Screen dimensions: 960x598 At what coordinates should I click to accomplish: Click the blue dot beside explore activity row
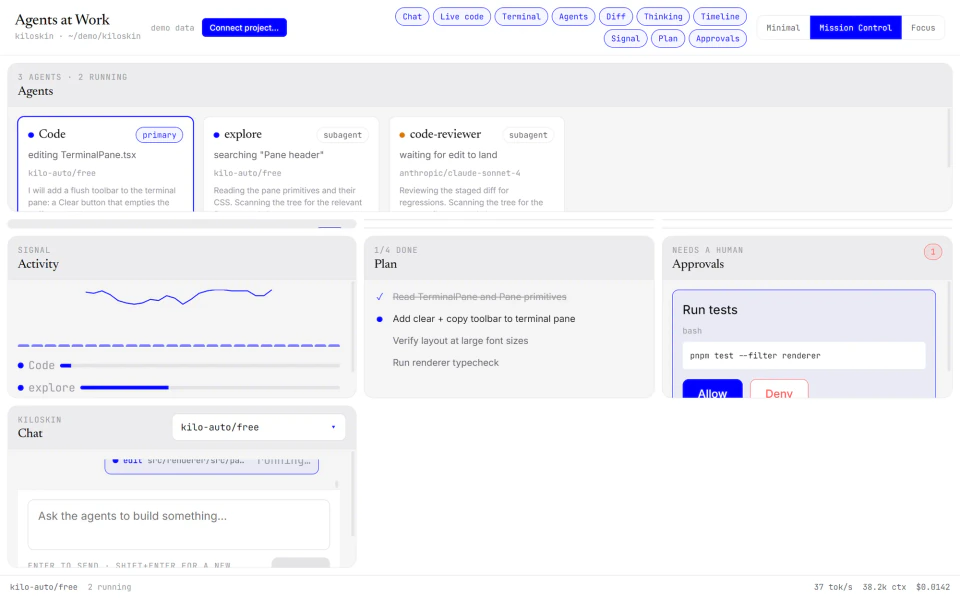(x=21, y=387)
